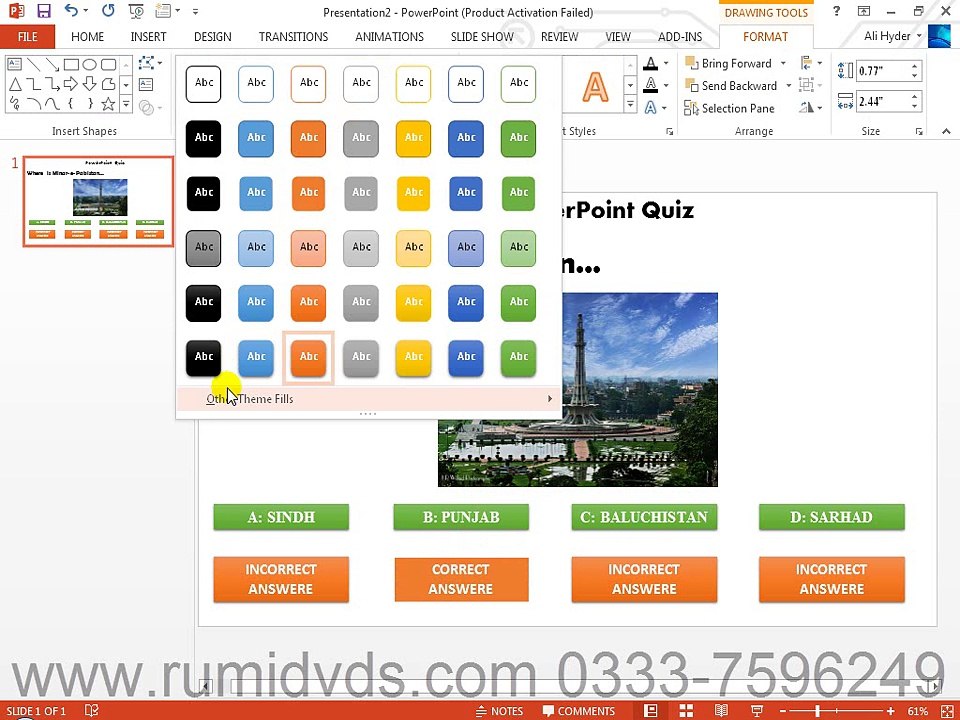Open the SLIDE SHOW tab
Viewport: 960px width, 720px height.
tap(482, 37)
